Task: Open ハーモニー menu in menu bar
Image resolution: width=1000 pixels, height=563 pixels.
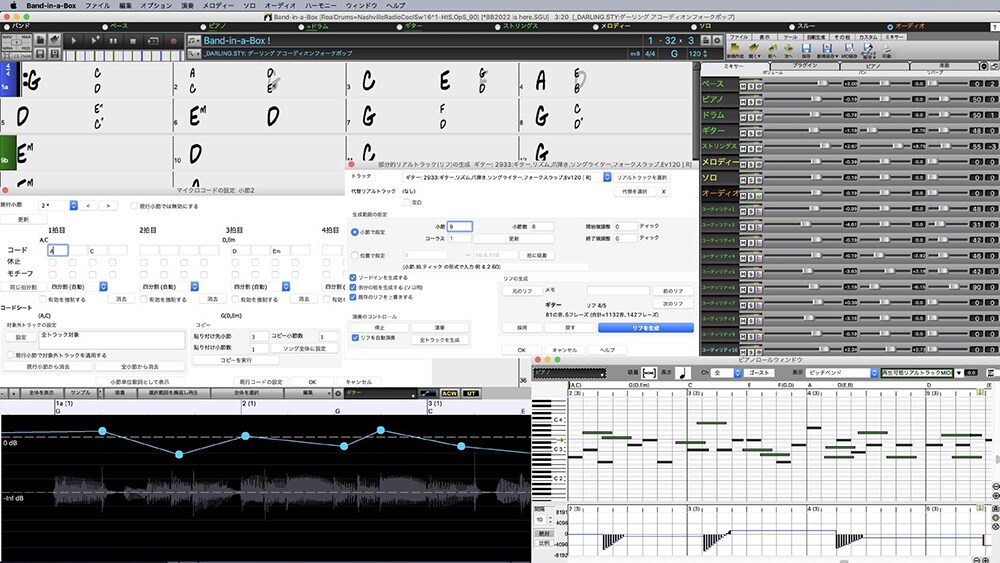Action: pyautogui.click(x=320, y=5)
